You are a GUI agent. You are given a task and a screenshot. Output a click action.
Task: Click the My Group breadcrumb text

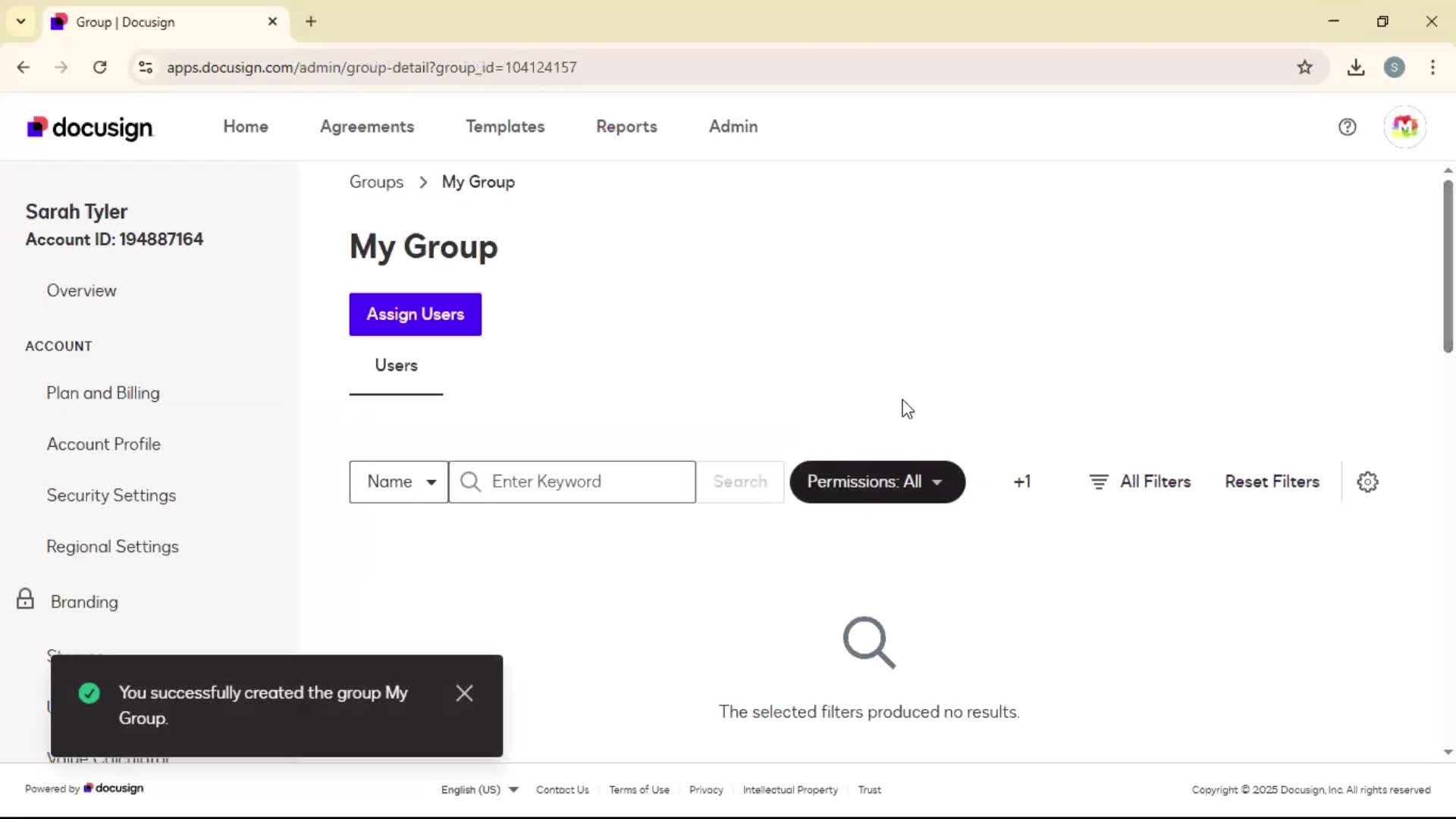click(478, 182)
